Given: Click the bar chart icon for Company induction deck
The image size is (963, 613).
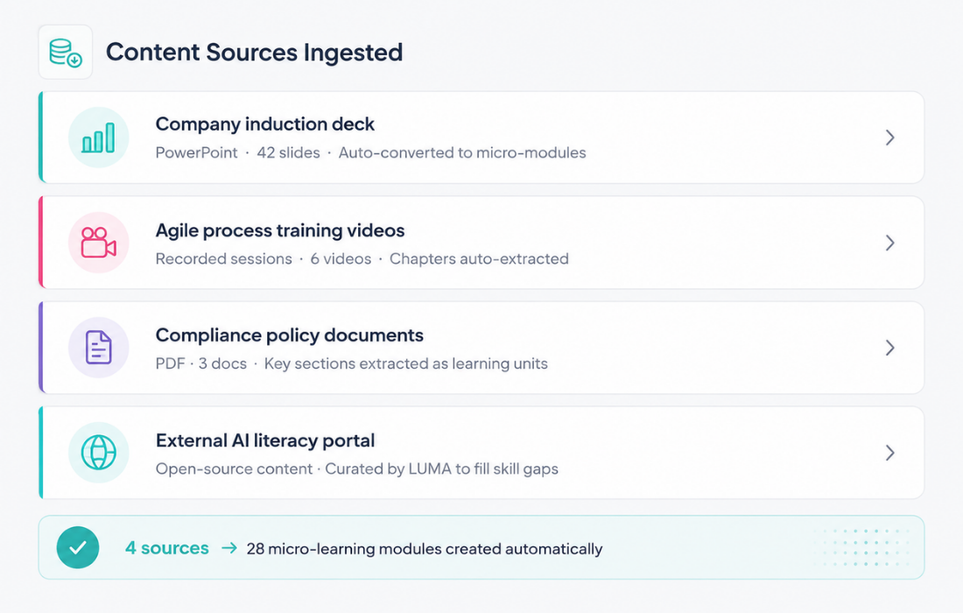Looking at the screenshot, I should click(98, 138).
